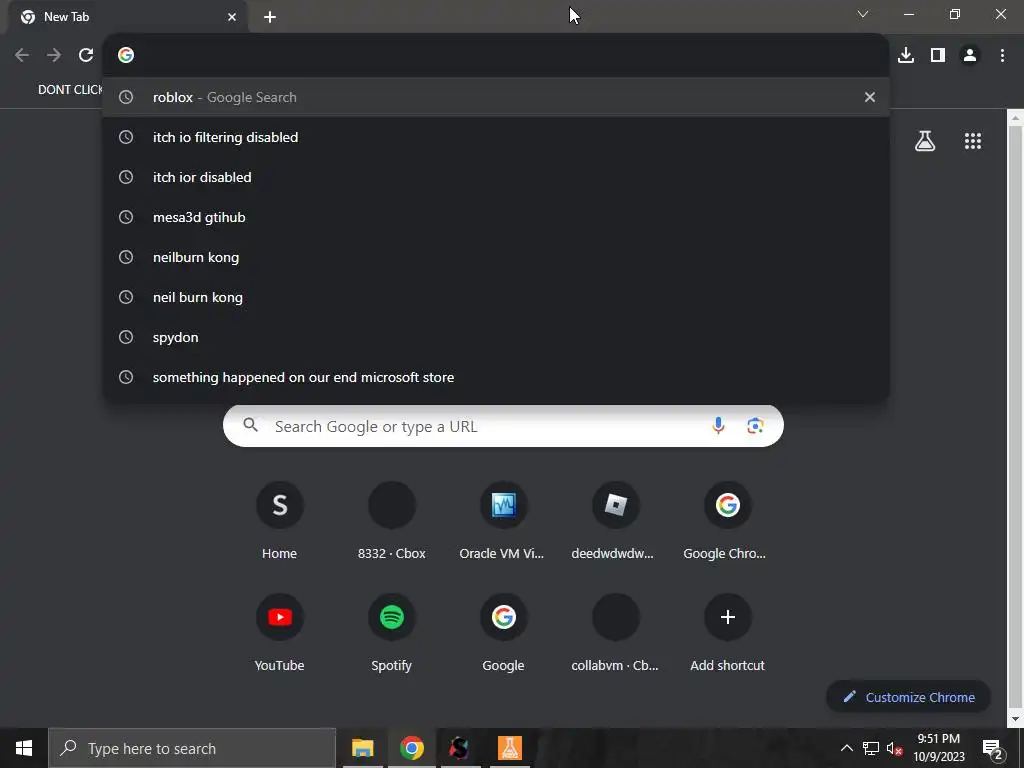Viewport: 1024px width, 768px height.
Task: Open the Windows Start menu
Action: (x=24, y=748)
